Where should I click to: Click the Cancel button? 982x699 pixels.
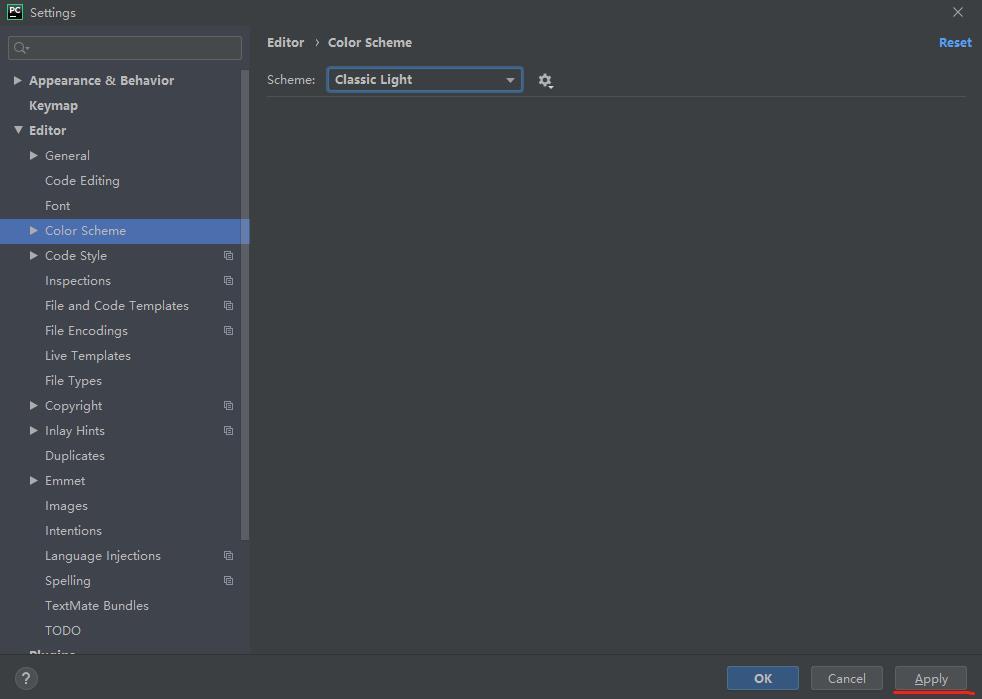click(x=847, y=678)
